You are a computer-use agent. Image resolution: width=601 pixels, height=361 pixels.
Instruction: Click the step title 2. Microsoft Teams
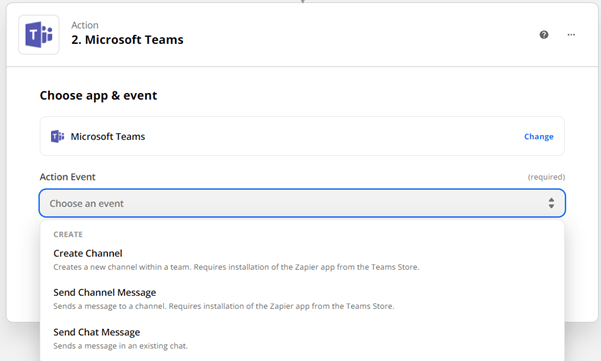127,40
